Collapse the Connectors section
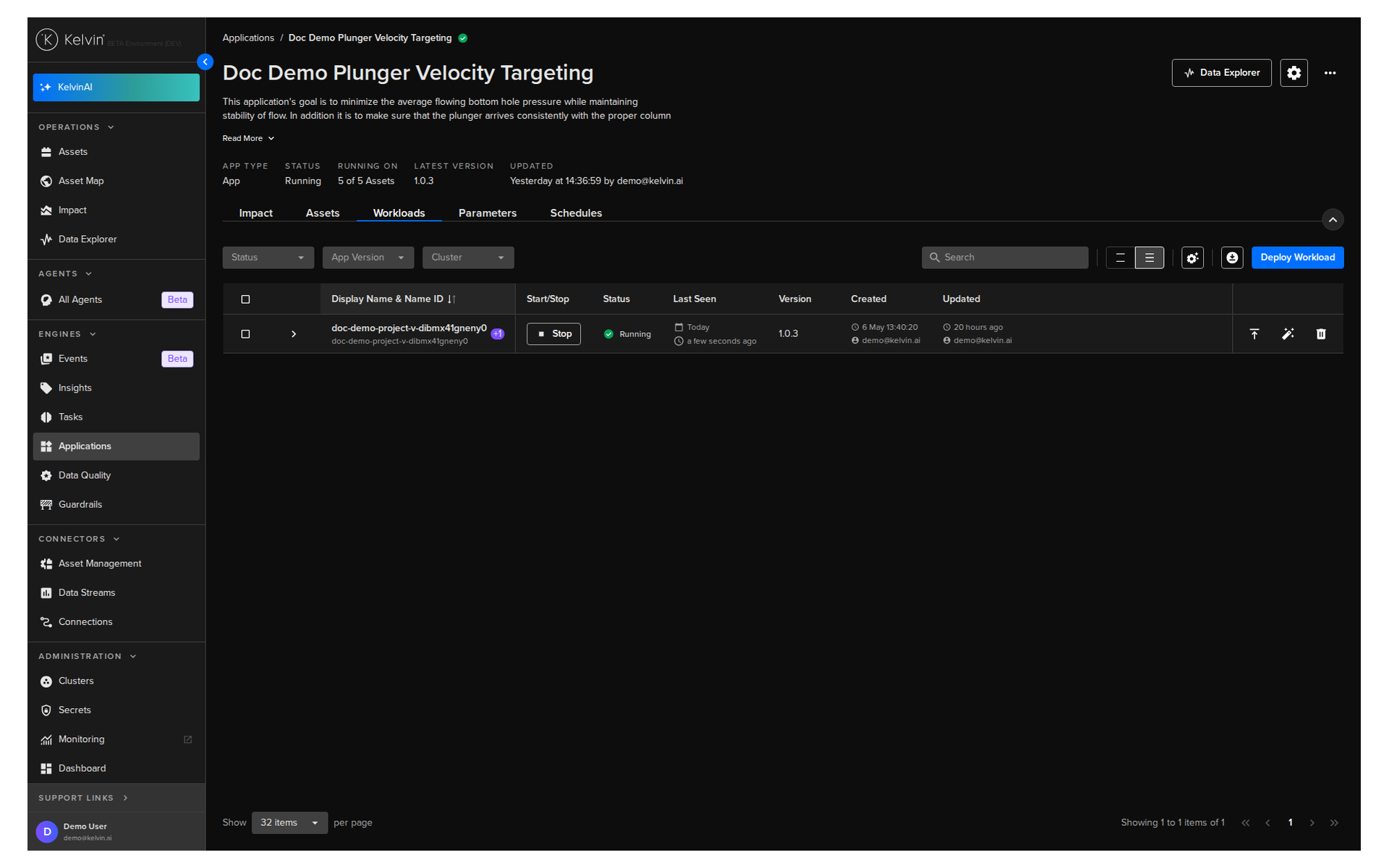The image size is (1389, 868). click(79, 540)
